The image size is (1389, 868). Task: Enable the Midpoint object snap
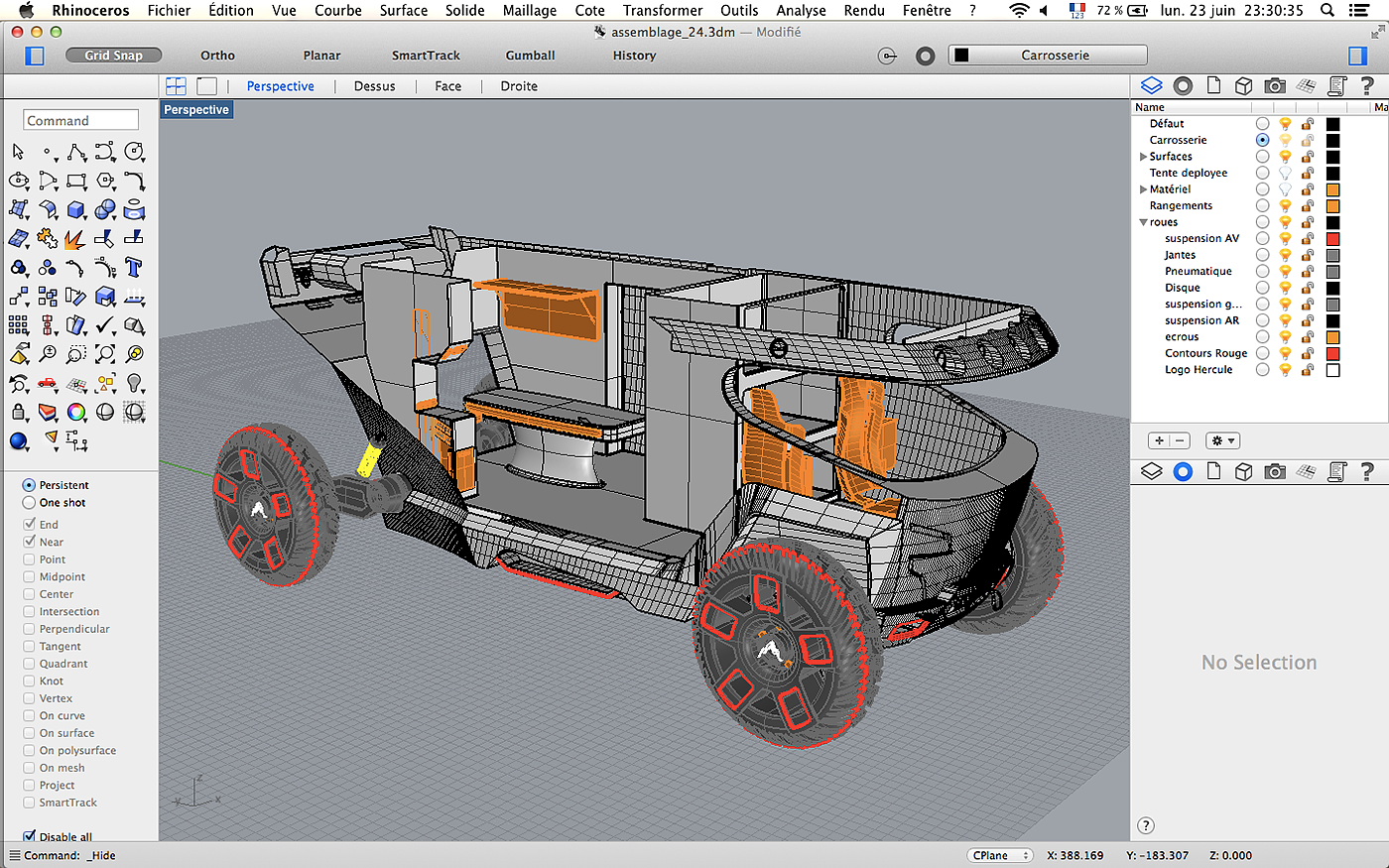30,576
